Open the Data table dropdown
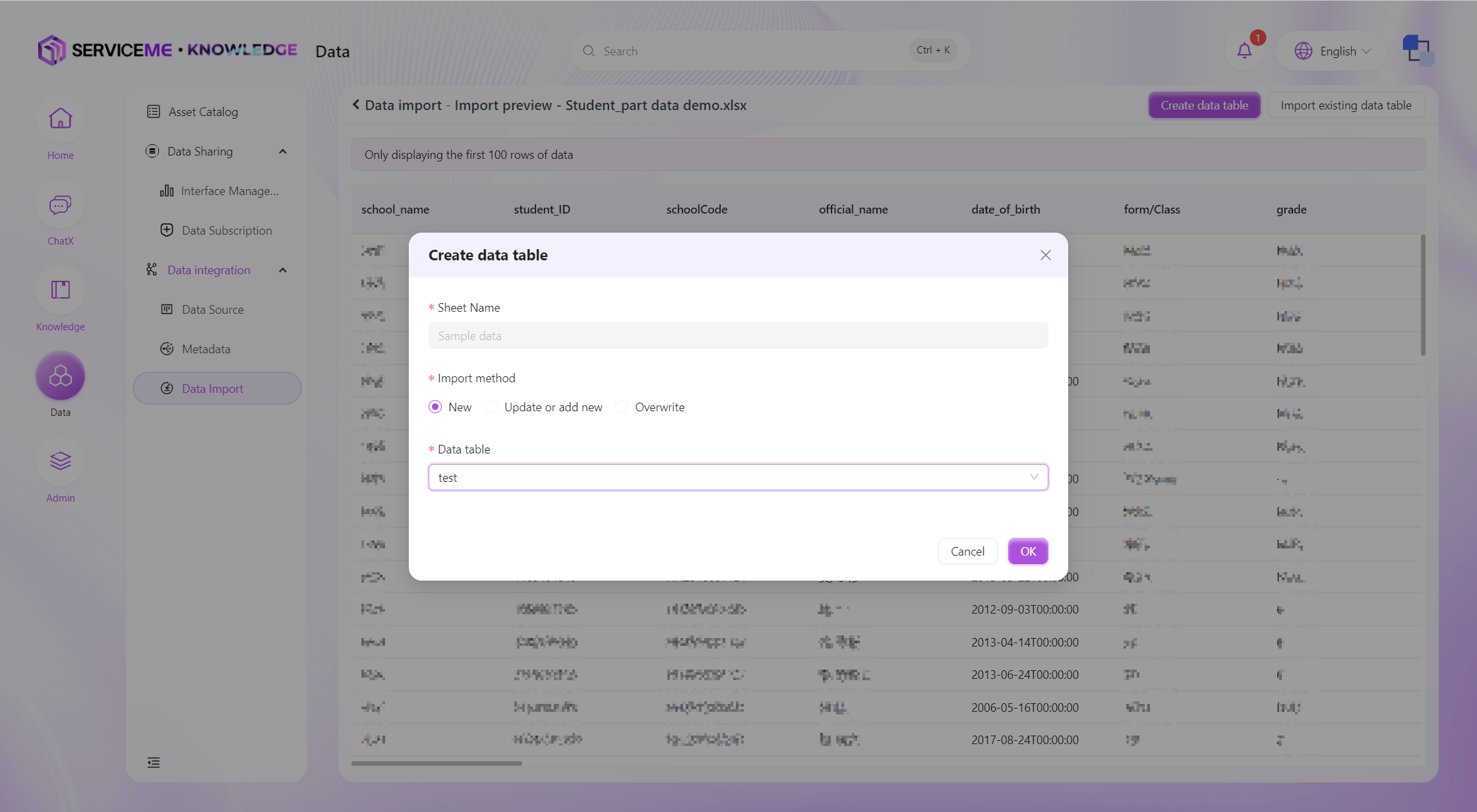The image size is (1477, 812). (738, 477)
